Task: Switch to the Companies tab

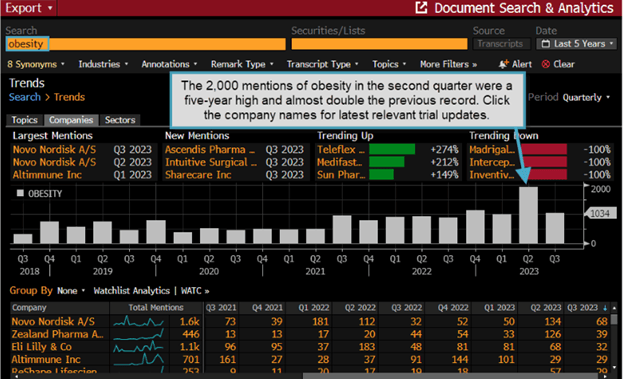Action: coord(71,120)
